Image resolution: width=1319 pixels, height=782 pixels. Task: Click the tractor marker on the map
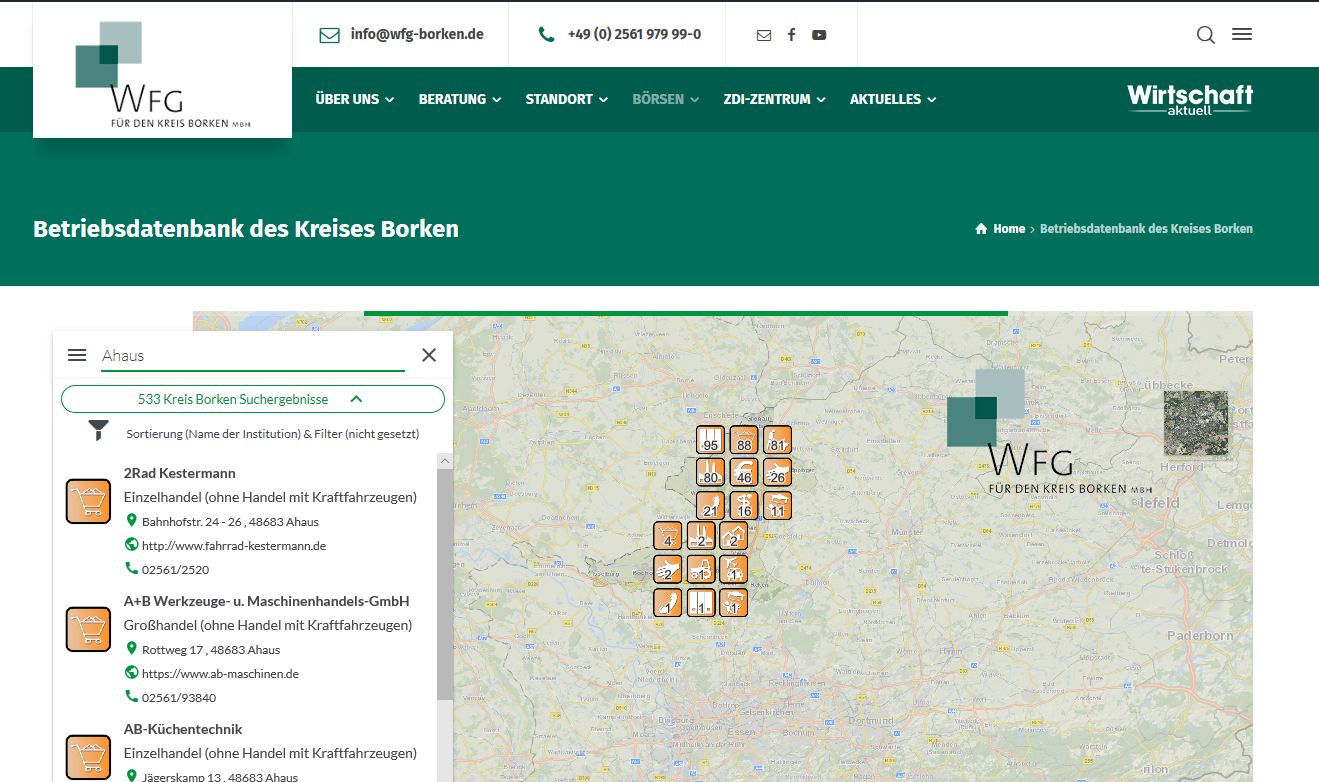(x=701, y=569)
